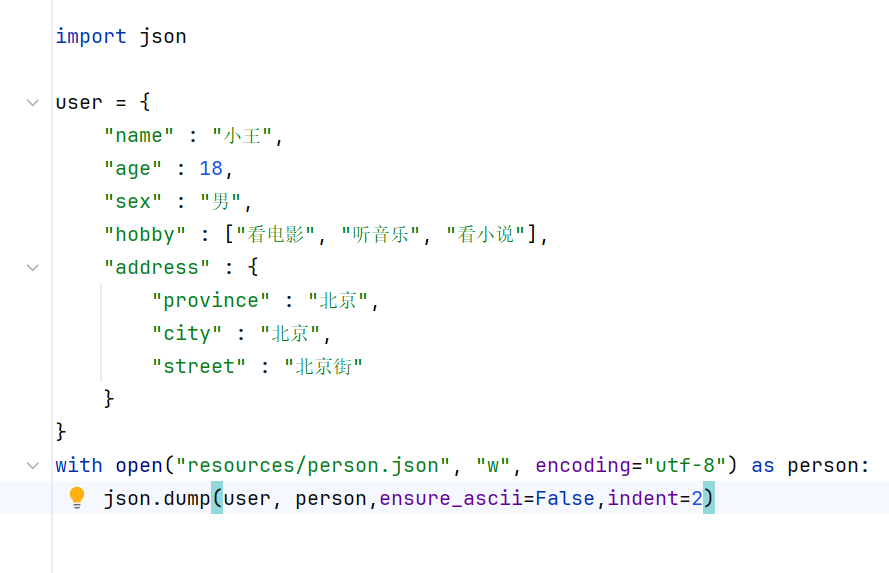The width and height of the screenshot is (889, 573).
Task: Click the "name" key string
Action: click(139, 135)
